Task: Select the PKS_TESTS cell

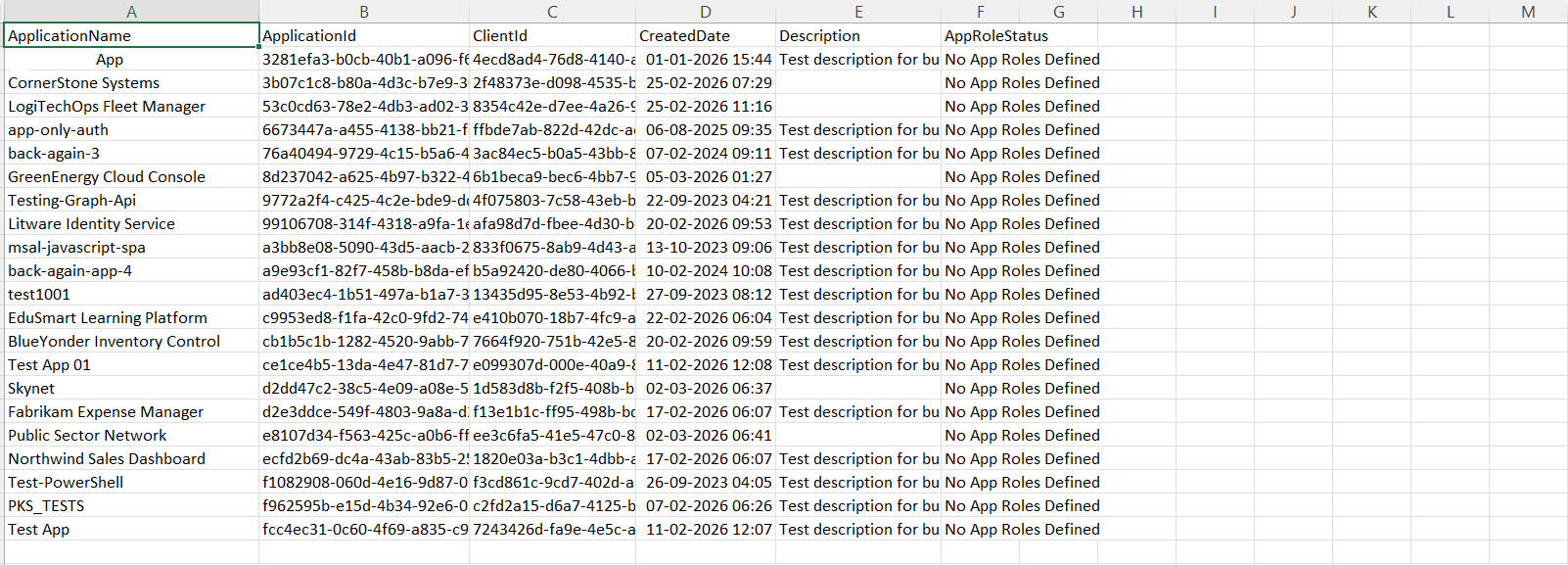Action: coord(131,506)
